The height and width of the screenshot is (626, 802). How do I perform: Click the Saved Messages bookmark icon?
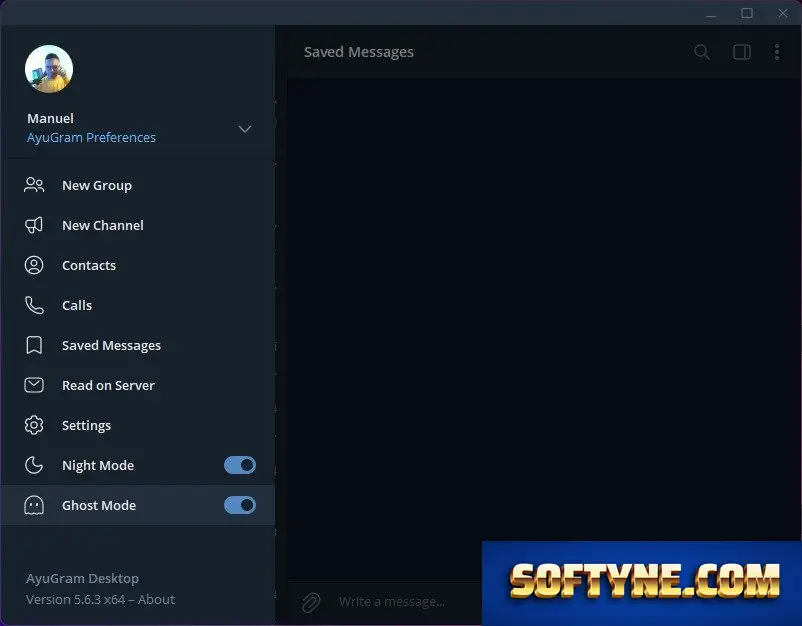34,345
